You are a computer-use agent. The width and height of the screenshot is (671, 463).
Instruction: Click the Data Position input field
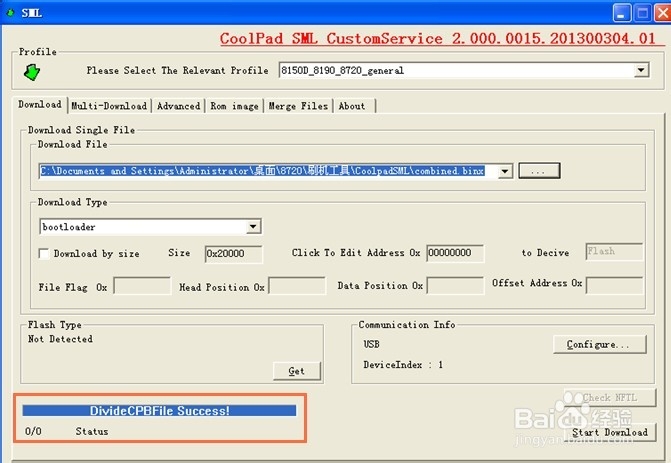(x=455, y=286)
